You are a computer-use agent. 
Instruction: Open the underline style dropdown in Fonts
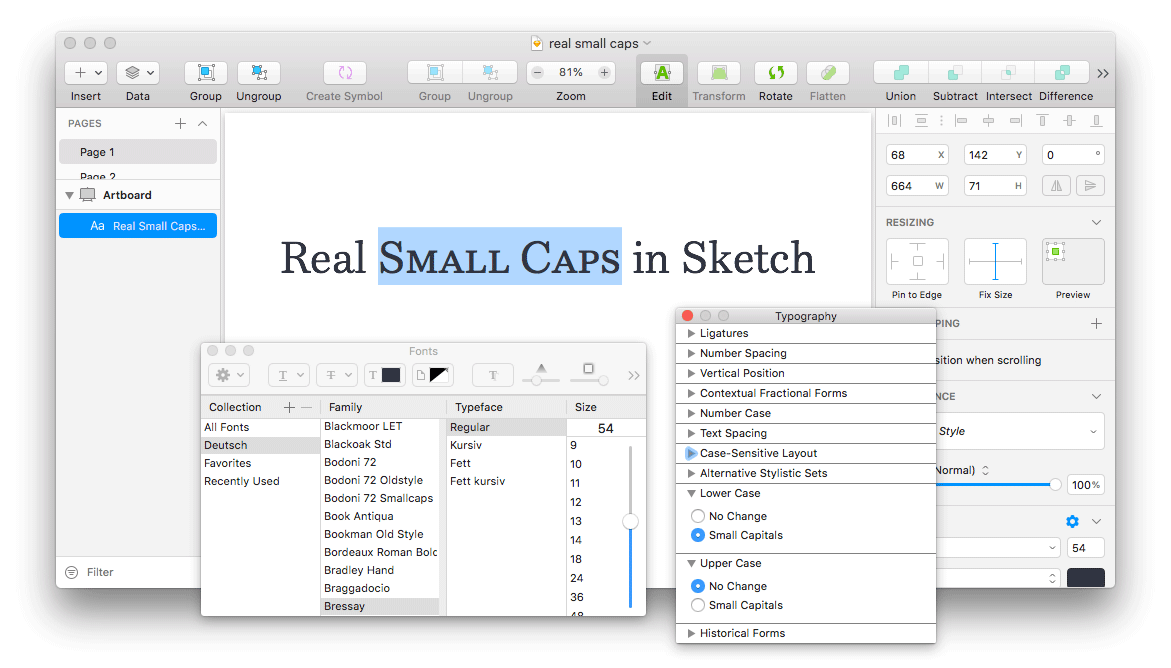tap(290, 375)
